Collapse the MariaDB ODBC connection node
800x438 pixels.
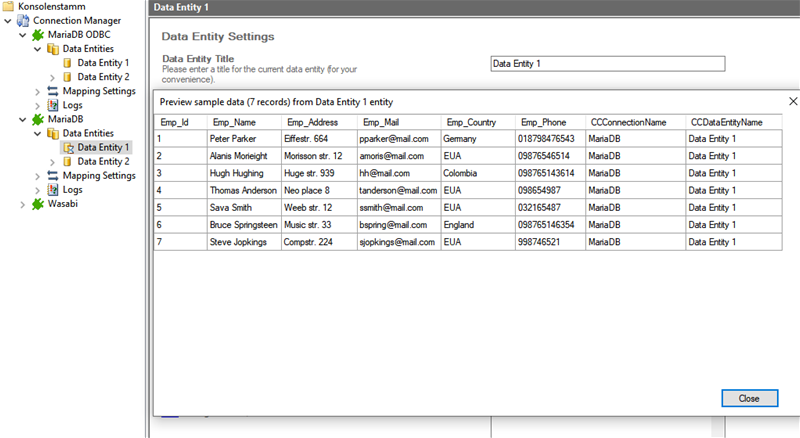click(x=22, y=35)
